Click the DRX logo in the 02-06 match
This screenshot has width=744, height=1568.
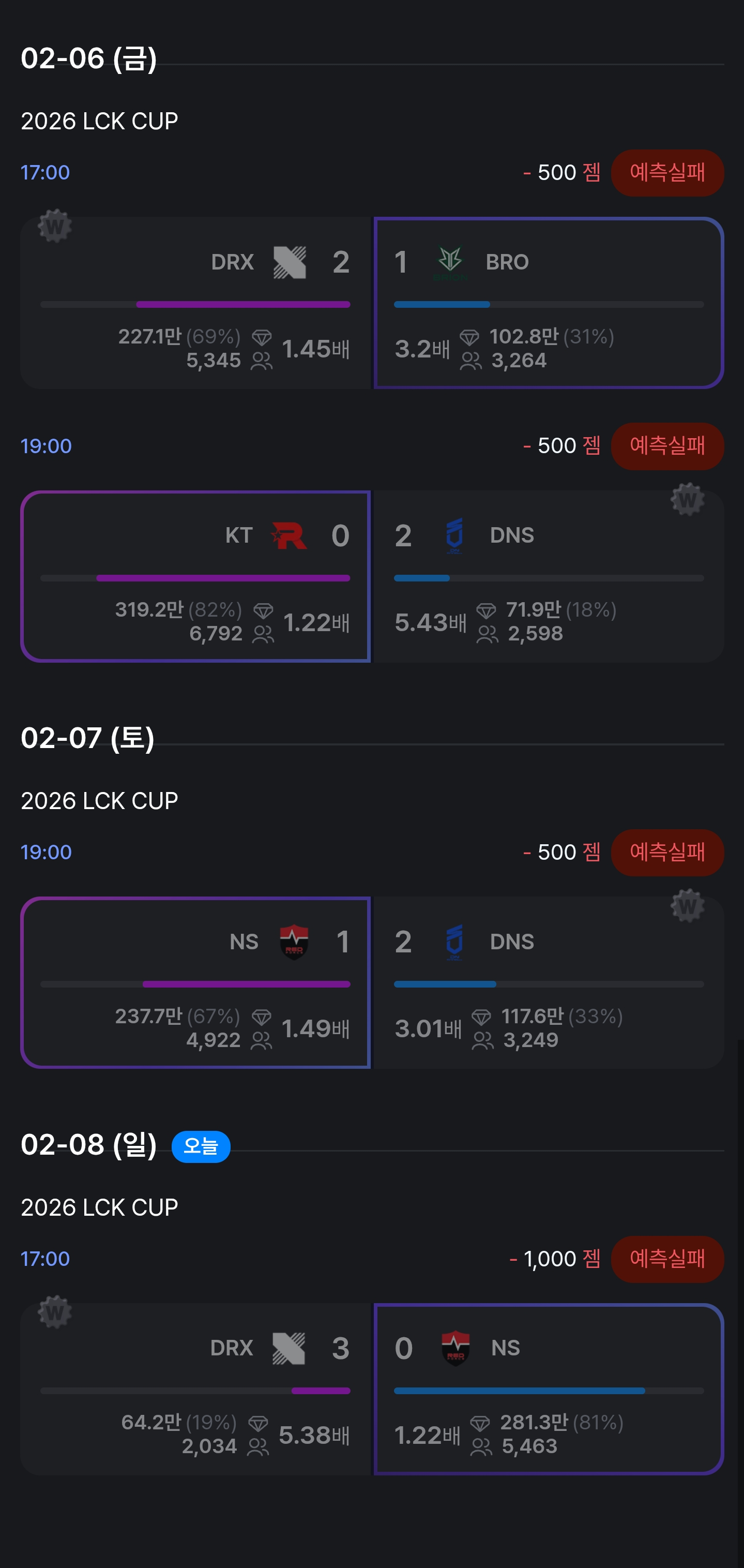click(290, 262)
